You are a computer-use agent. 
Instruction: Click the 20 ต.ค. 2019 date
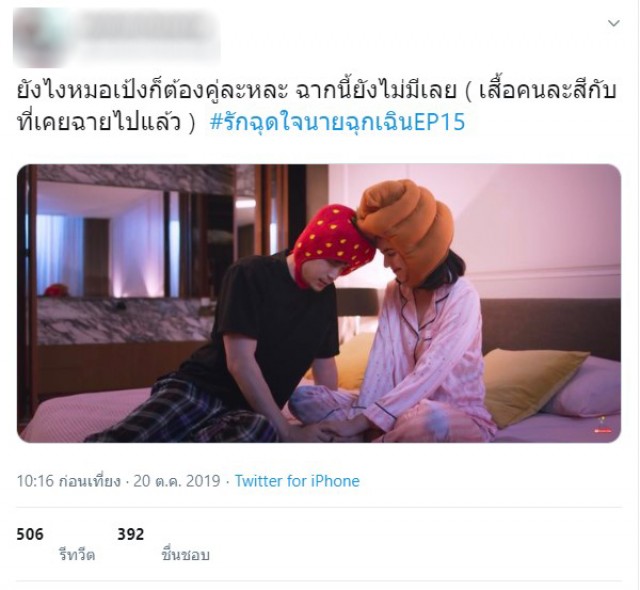point(177,481)
